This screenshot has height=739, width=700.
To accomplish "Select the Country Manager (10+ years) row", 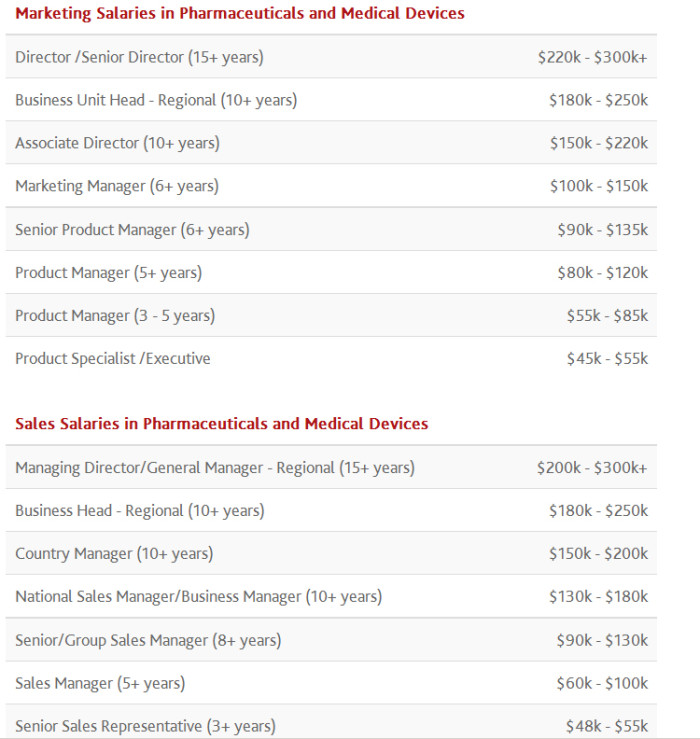I will (x=331, y=553).
